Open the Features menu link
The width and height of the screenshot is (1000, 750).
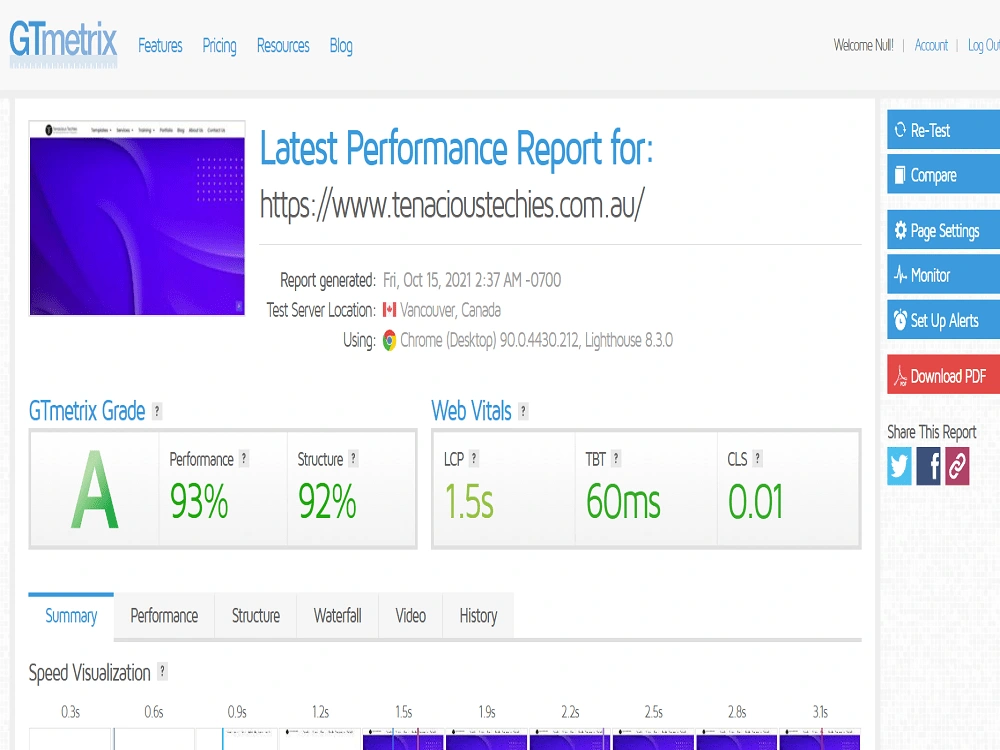[160, 46]
